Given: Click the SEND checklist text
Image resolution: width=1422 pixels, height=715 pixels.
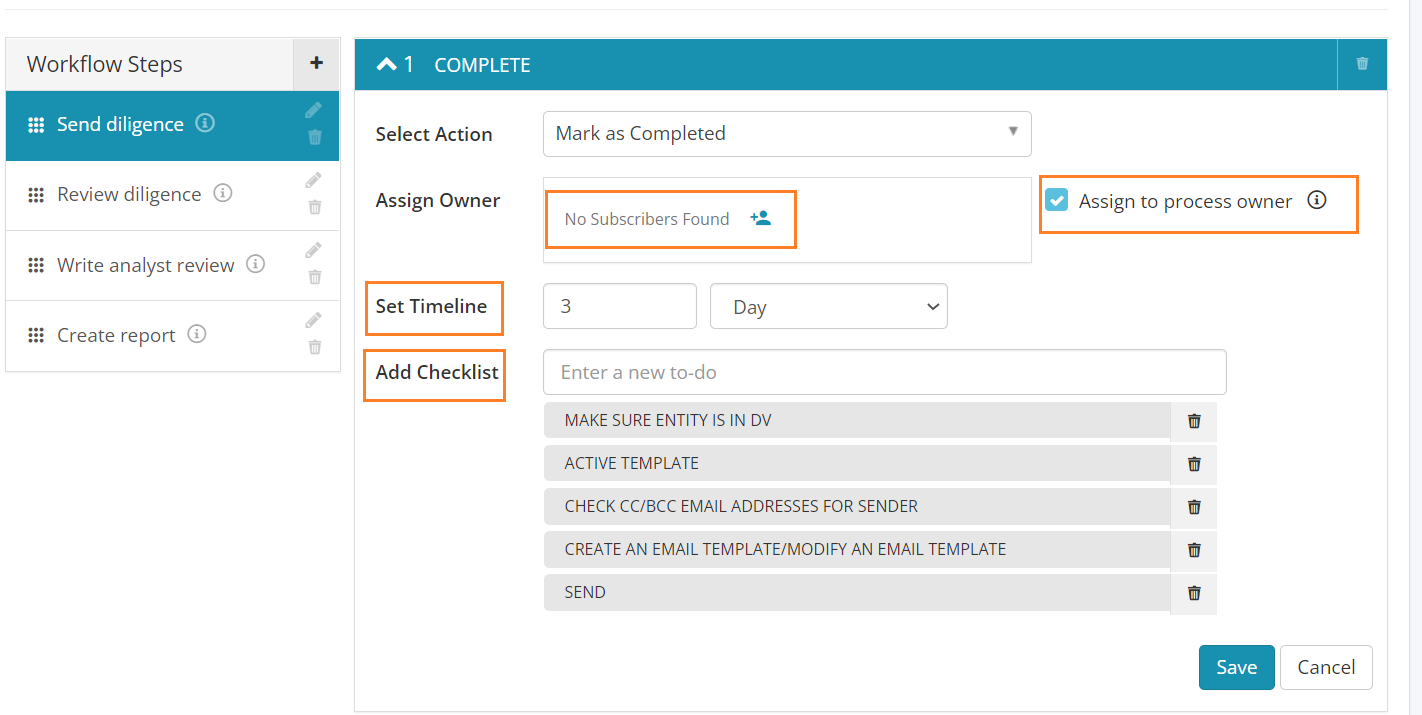Looking at the screenshot, I should (585, 593).
